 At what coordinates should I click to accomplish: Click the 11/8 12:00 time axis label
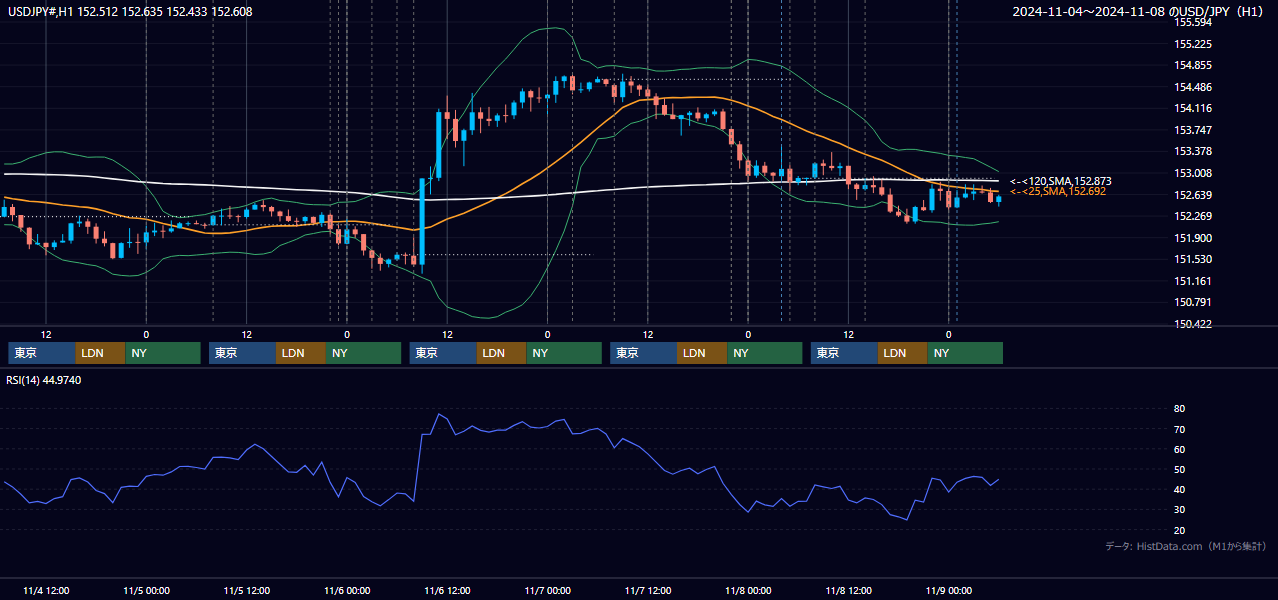click(x=848, y=590)
